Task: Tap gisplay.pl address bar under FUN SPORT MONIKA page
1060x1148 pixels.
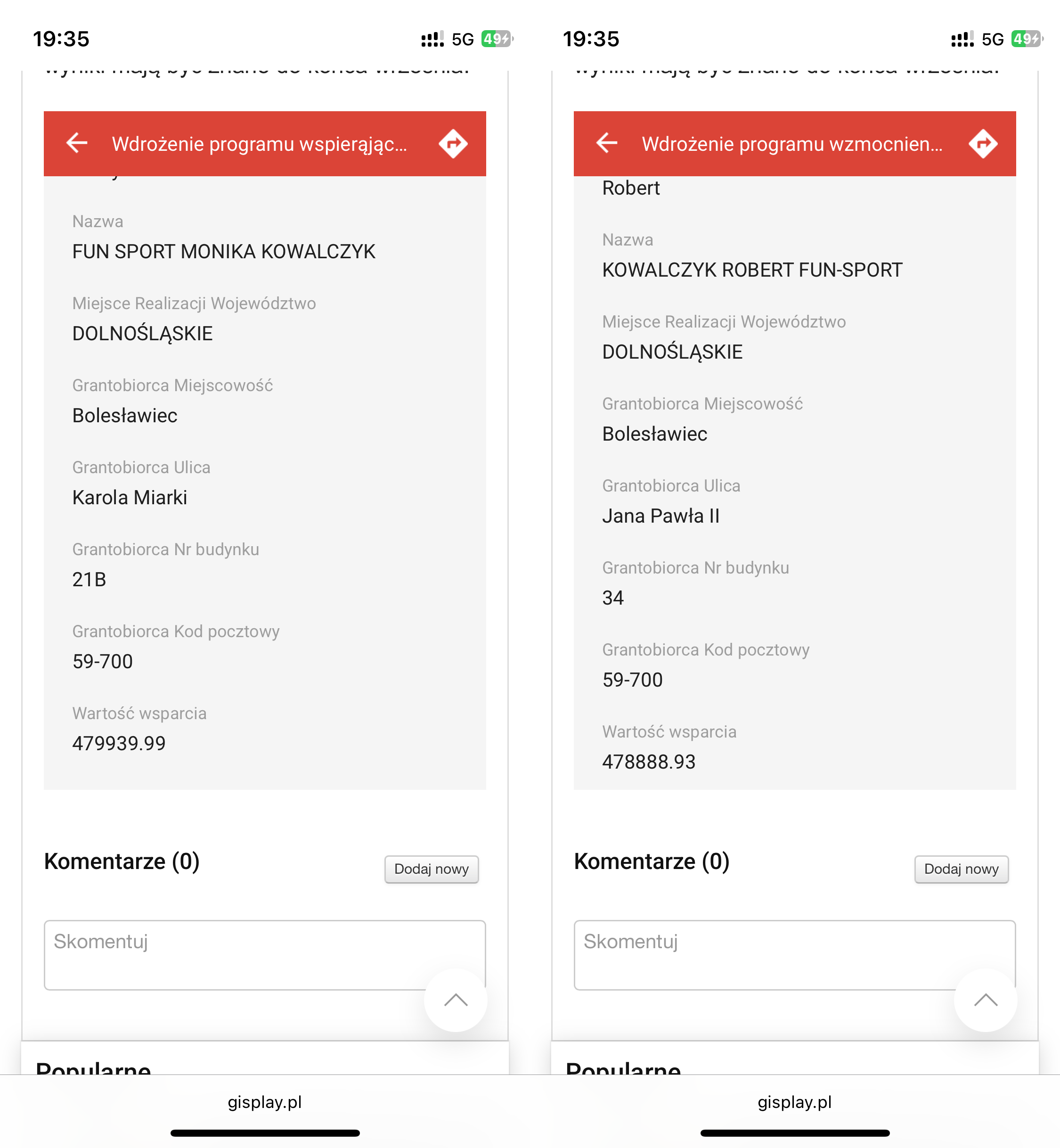Action: [x=265, y=1102]
